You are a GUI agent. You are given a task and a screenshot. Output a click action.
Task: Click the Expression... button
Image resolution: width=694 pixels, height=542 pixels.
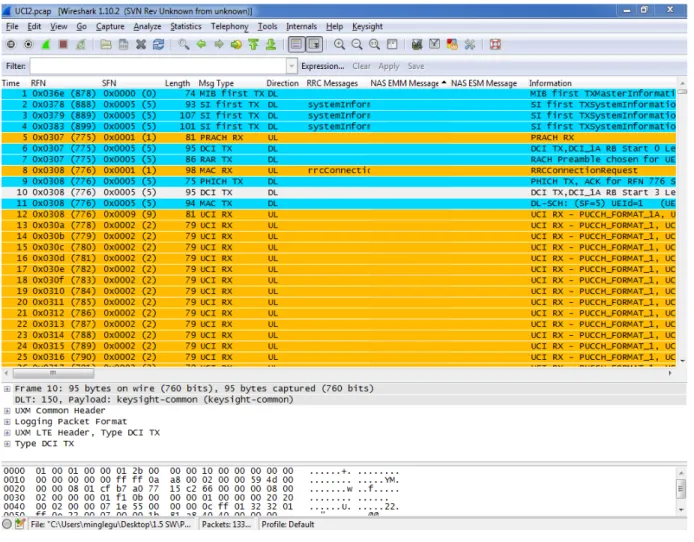pos(323,66)
